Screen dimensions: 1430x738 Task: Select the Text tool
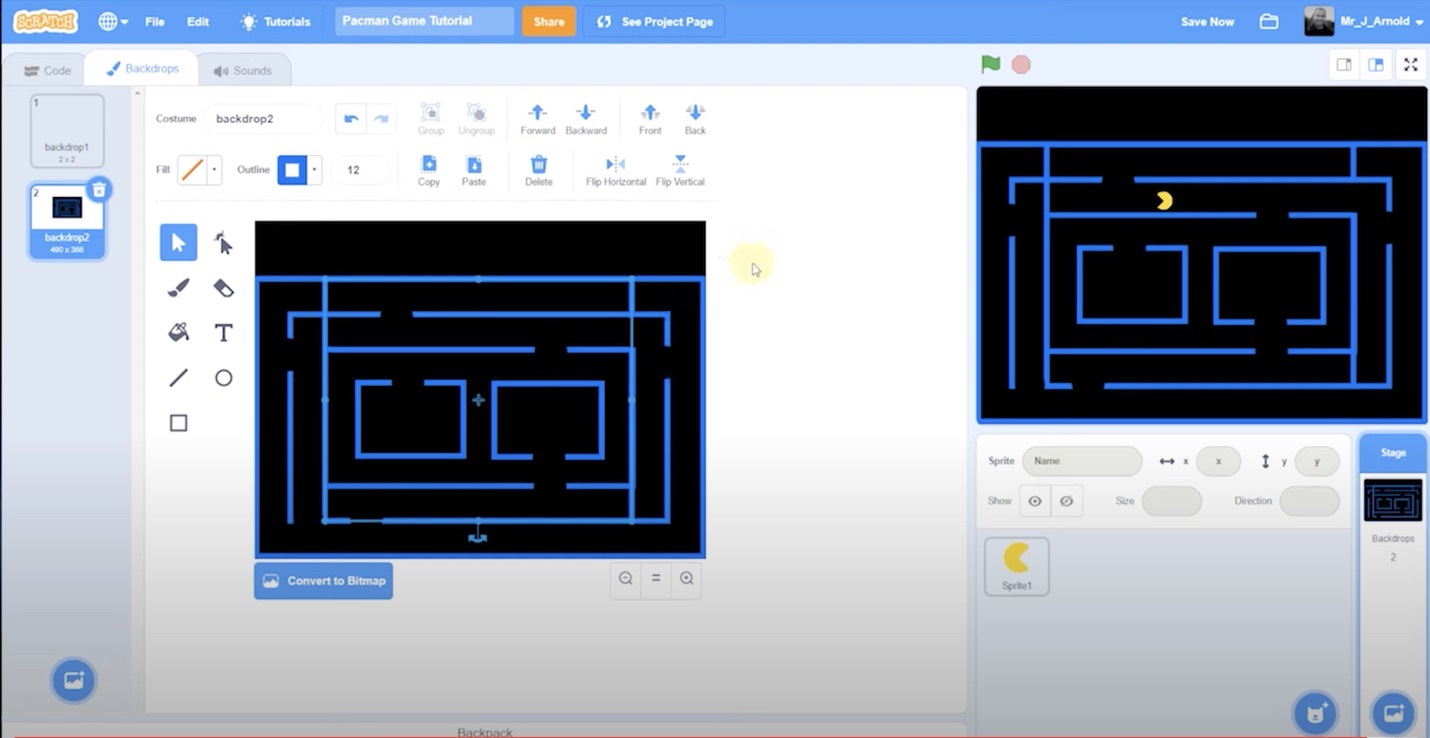tap(223, 333)
